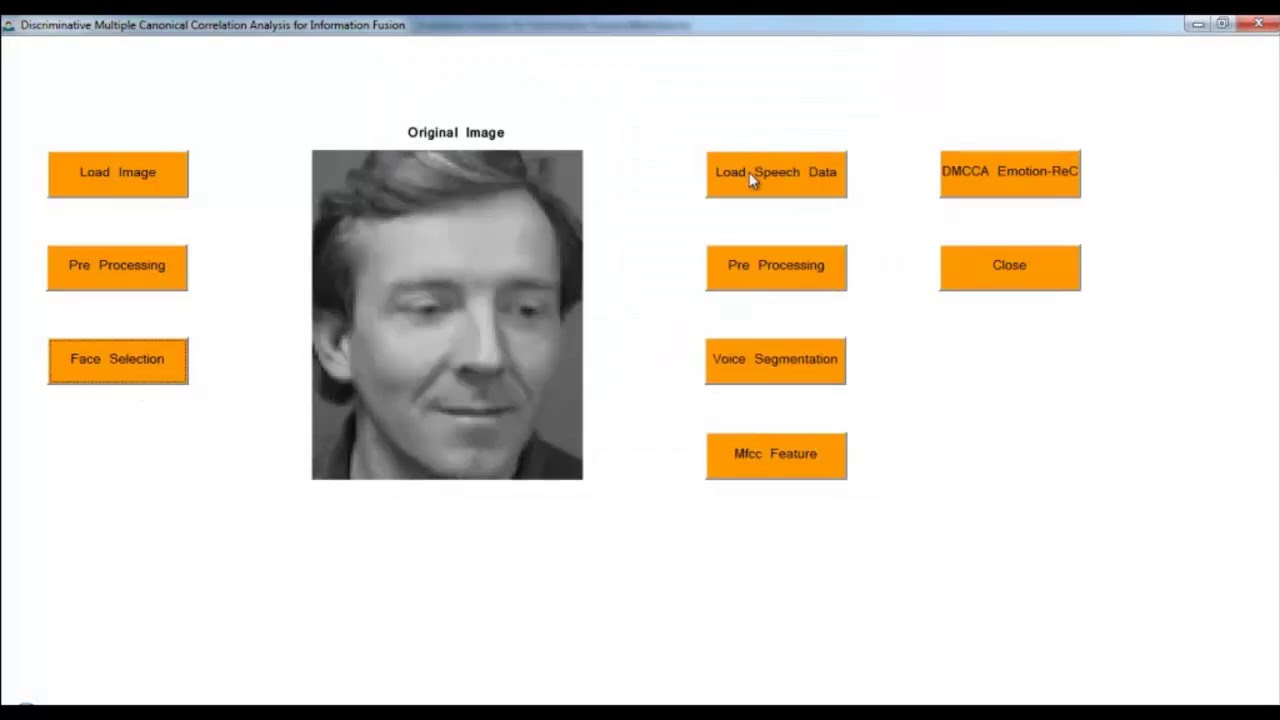This screenshot has height=720, width=1280.
Task: Minimize the application window
Action: 1198,24
